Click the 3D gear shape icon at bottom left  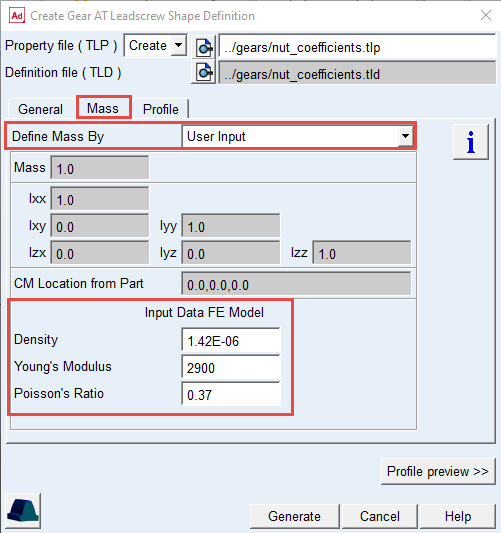coord(23,511)
